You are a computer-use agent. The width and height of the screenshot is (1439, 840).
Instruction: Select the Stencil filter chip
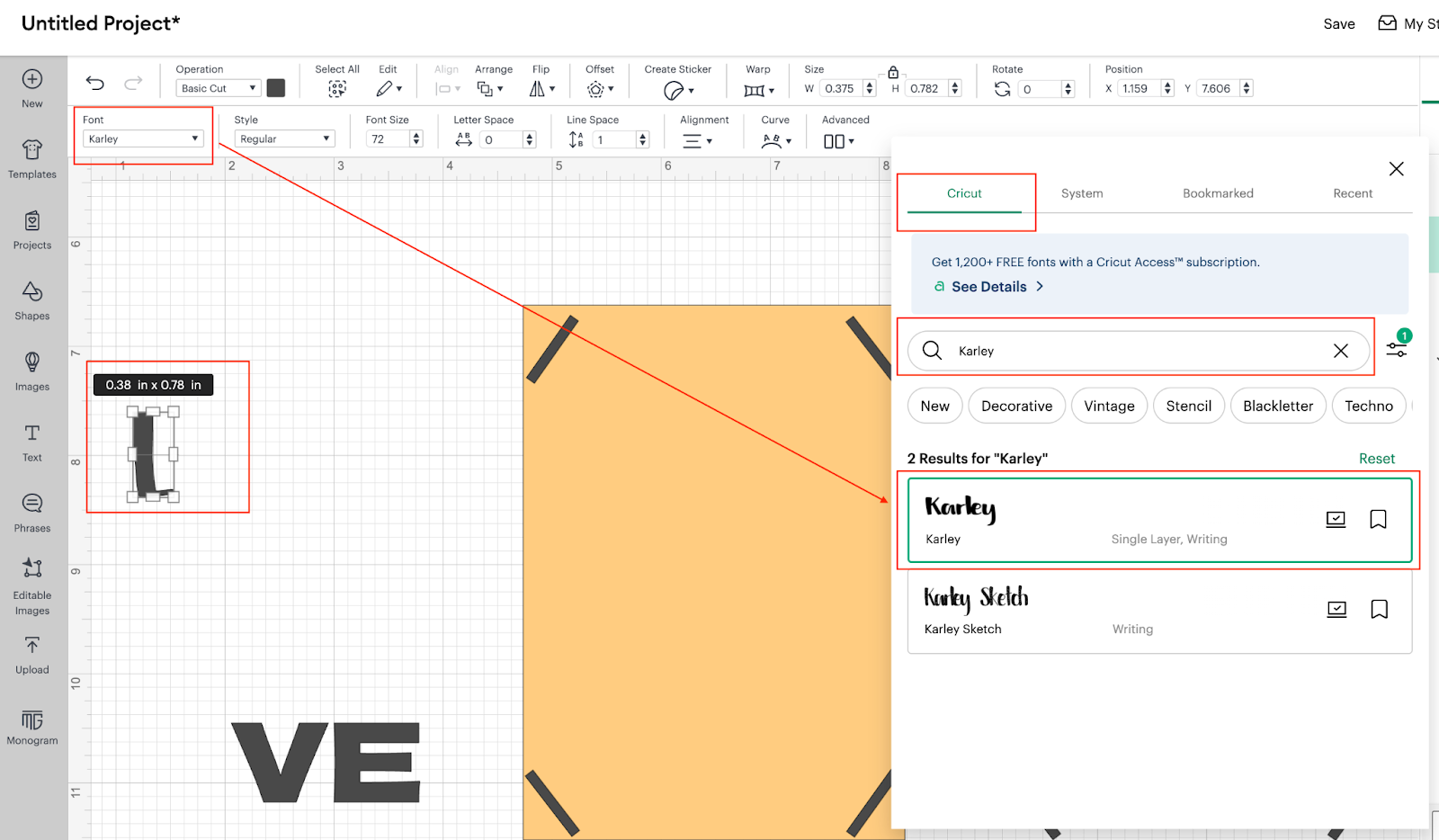click(x=1189, y=406)
